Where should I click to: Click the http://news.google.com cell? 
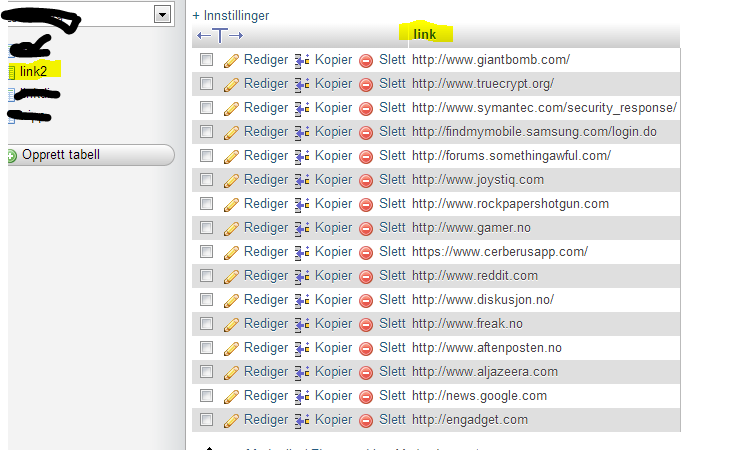tap(479, 395)
